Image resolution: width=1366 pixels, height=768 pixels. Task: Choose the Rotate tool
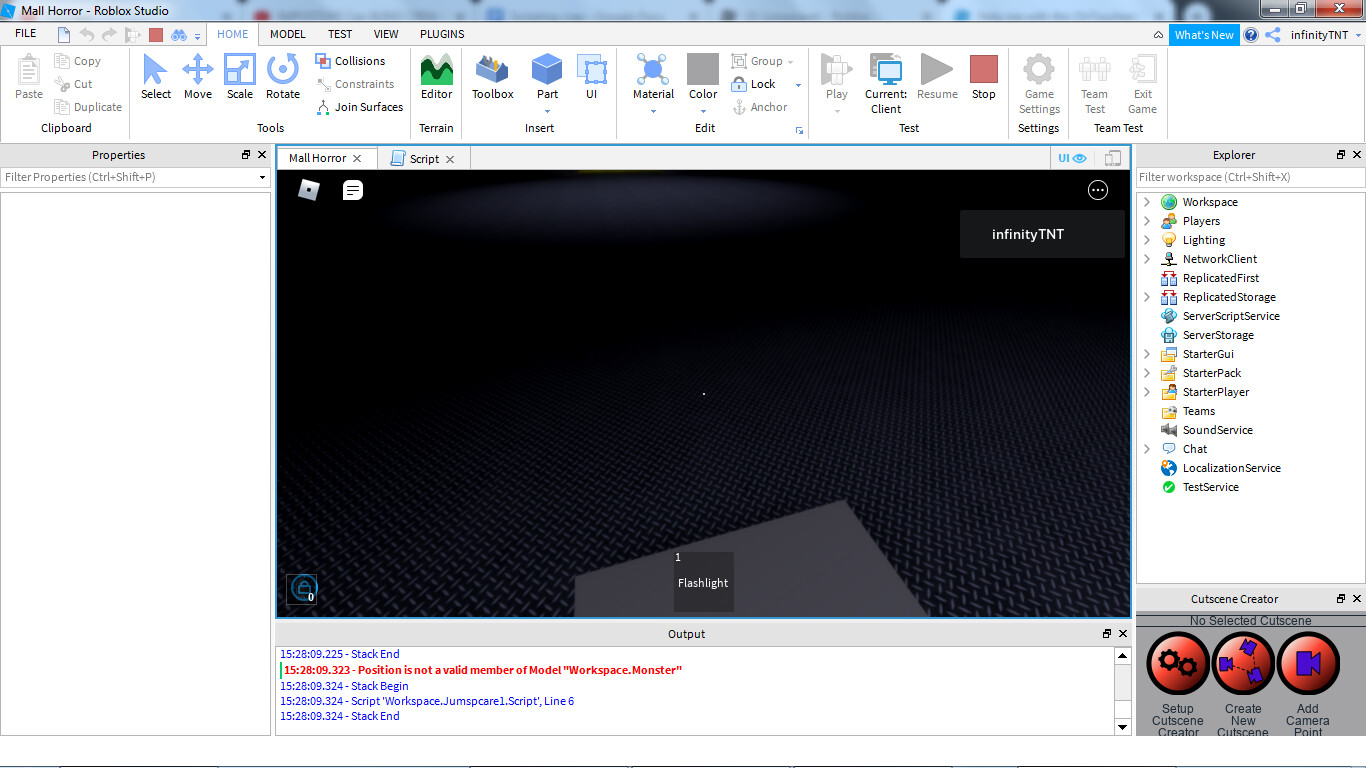point(282,77)
